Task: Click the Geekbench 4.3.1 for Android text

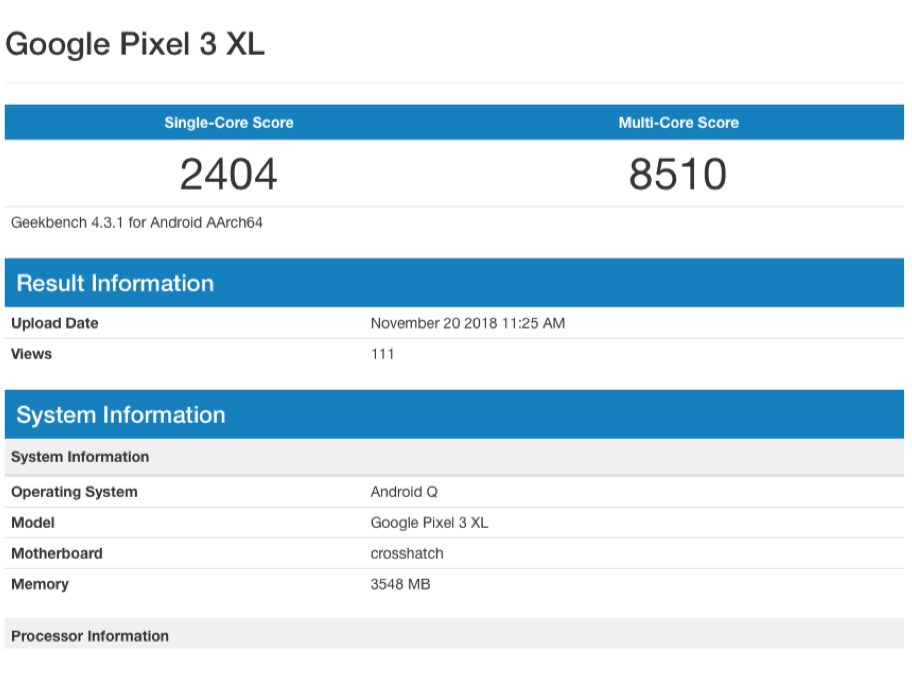Action: pyautogui.click(x=137, y=222)
